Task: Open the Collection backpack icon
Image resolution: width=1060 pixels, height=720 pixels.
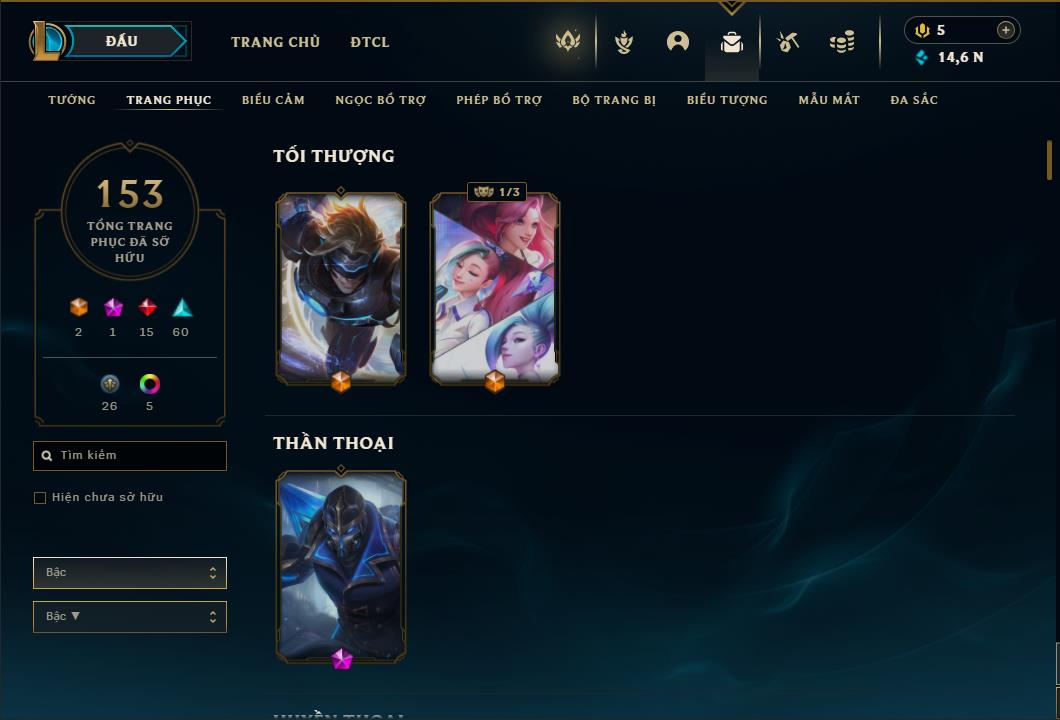Action: point(731,42)
